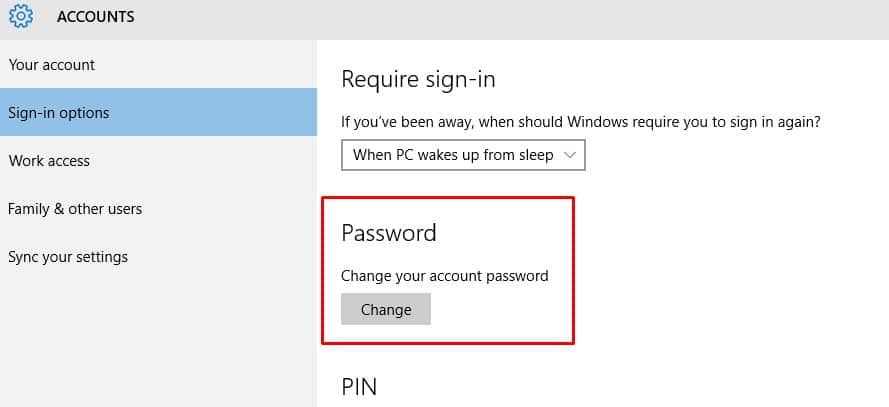Open Sync your settings page
This screenshot has width=889, height=407.
(68, 257)
